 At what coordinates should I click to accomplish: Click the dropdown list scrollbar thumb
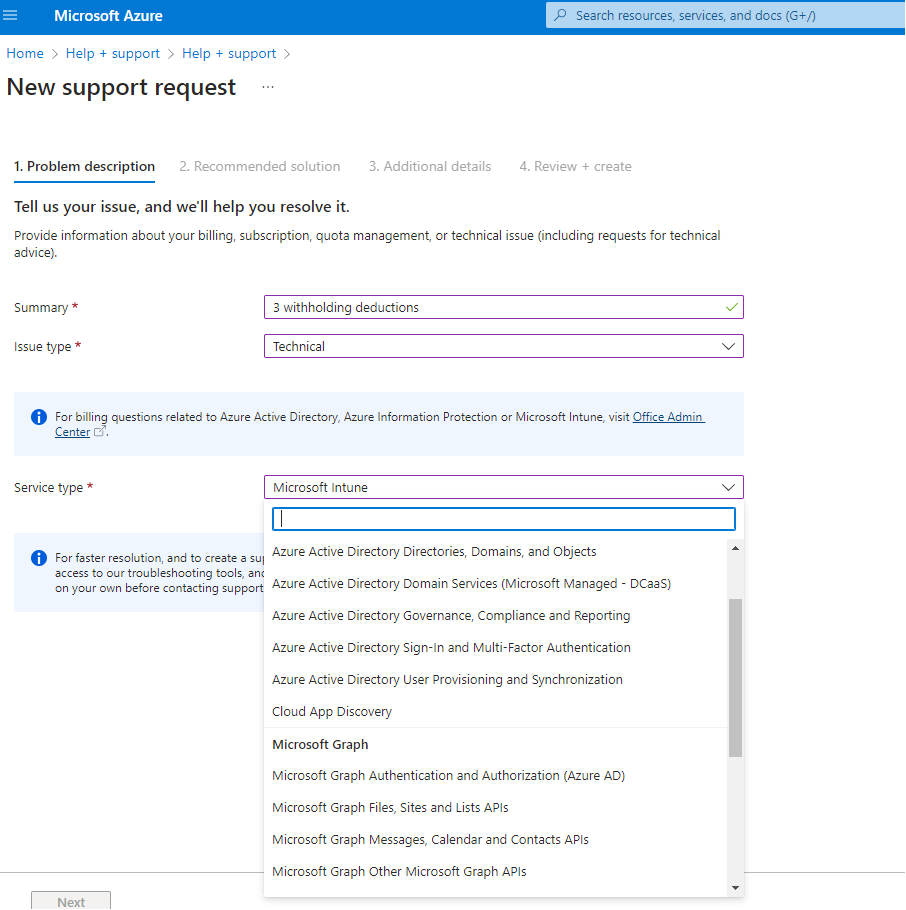(x=735, y=678)
